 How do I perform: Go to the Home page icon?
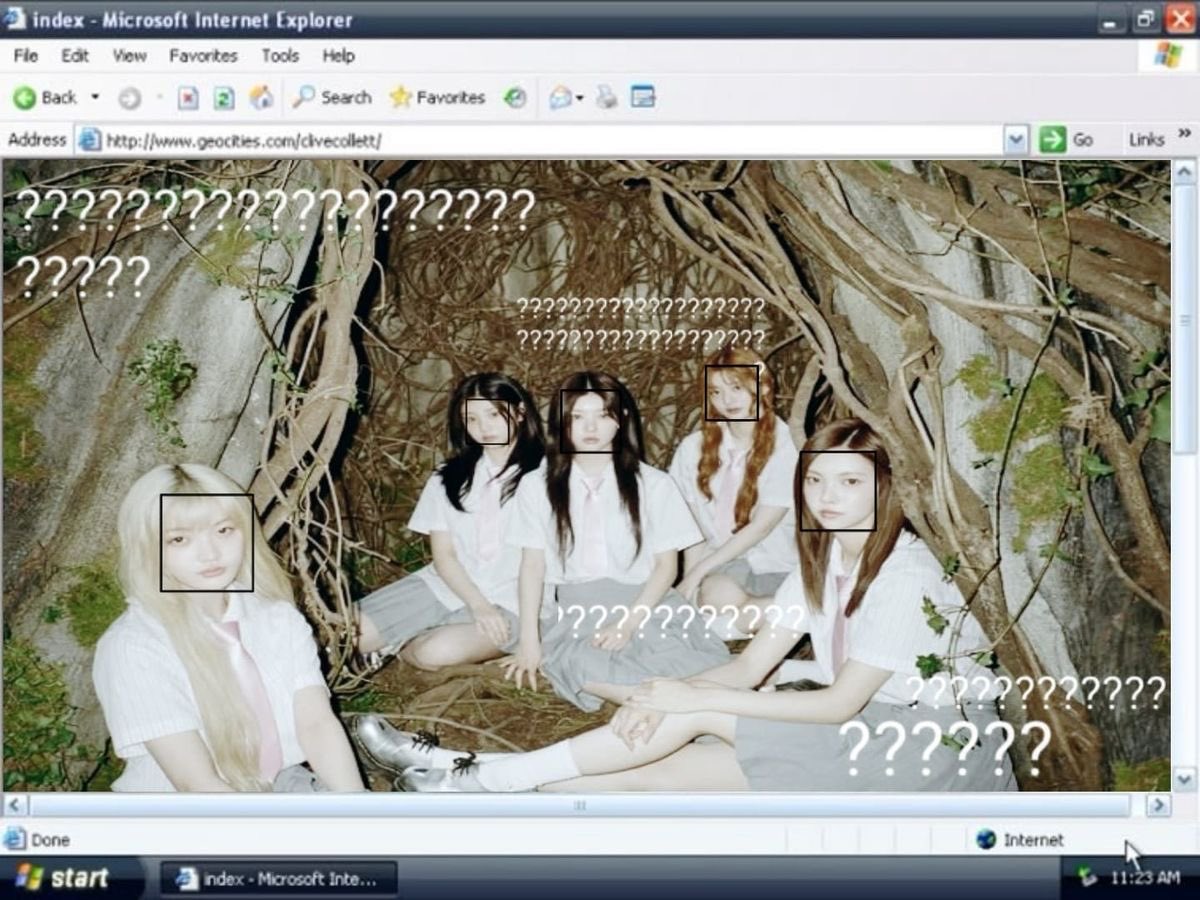point(261,97)
